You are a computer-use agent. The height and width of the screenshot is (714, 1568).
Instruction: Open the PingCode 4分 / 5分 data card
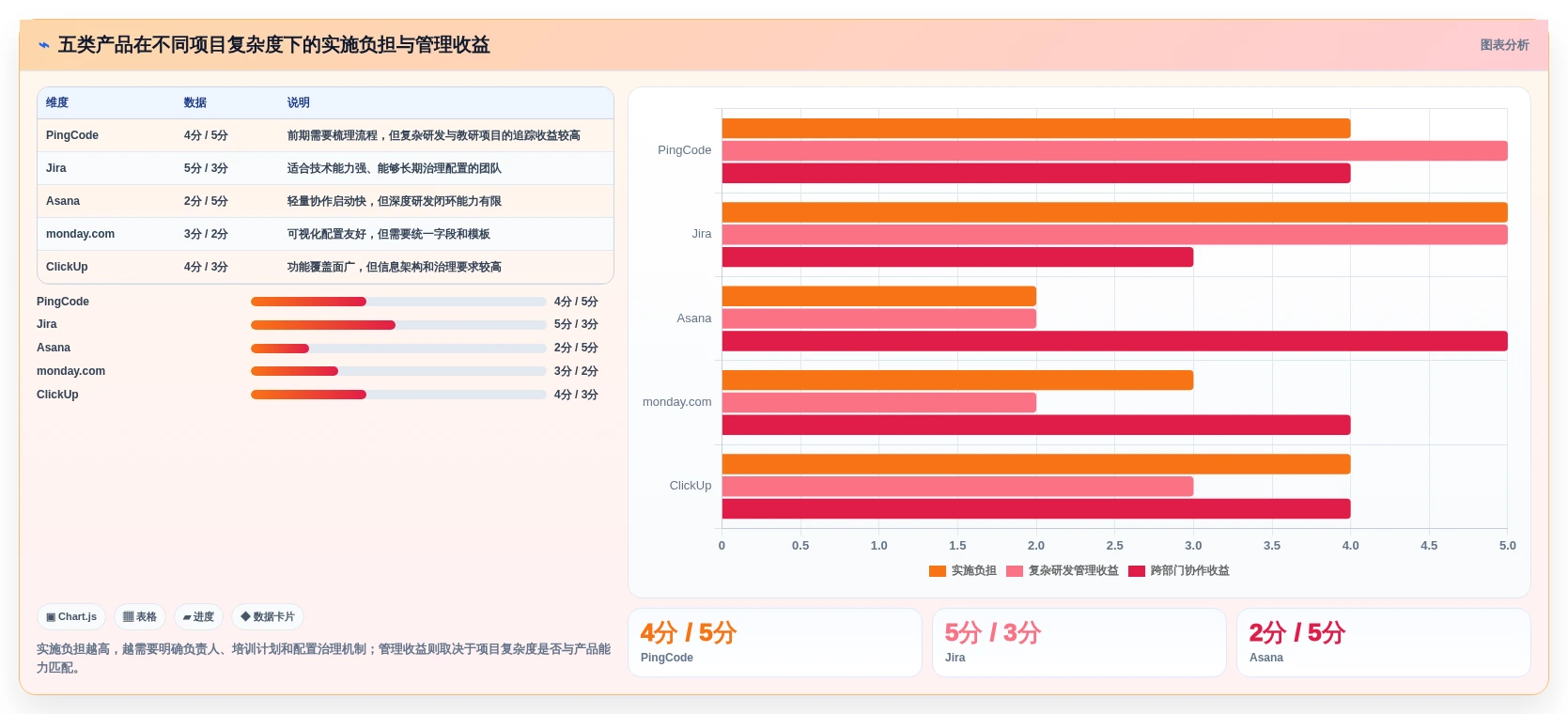tap(775, 643)
